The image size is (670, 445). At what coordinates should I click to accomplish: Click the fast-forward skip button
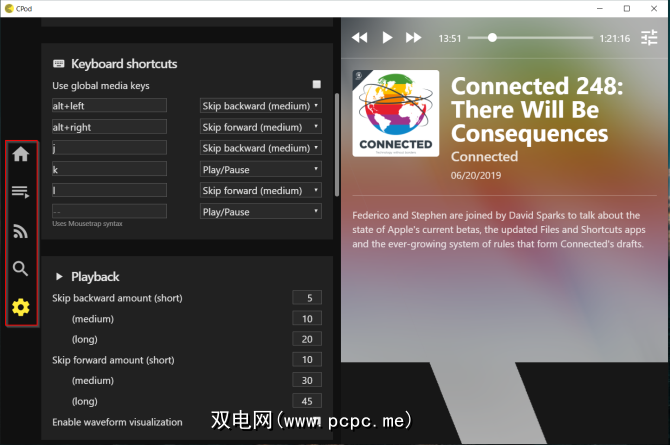[x=413, y=38]
